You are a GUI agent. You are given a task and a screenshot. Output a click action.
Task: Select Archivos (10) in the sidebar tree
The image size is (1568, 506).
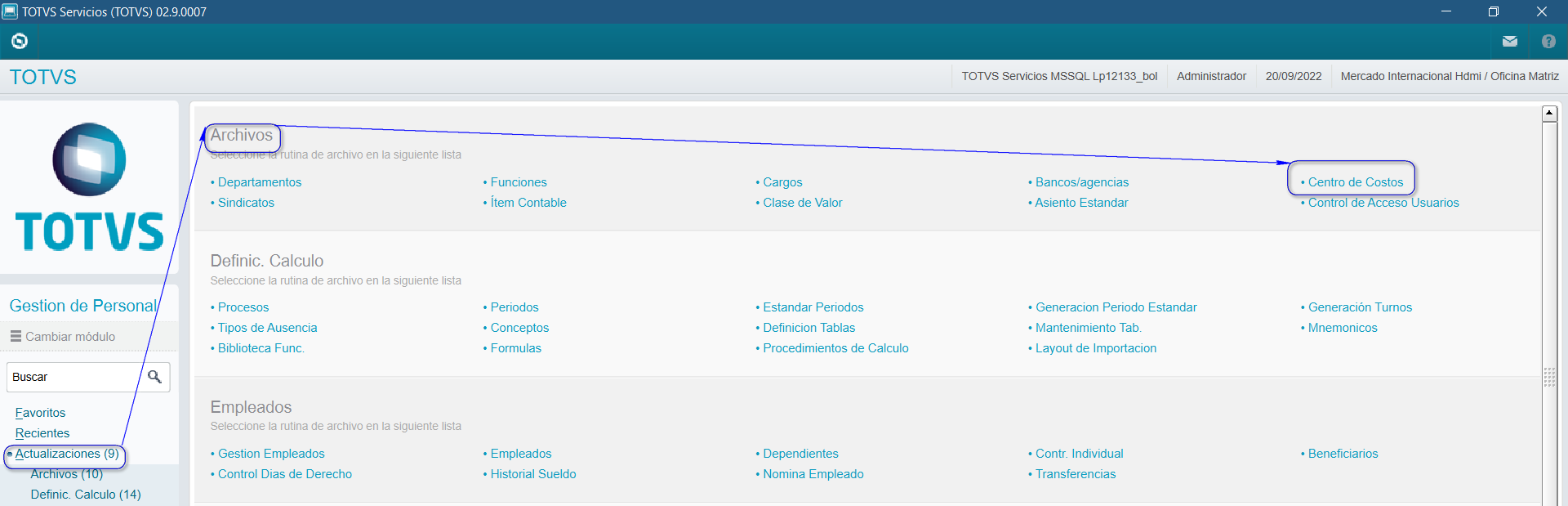tap(66, 474)
